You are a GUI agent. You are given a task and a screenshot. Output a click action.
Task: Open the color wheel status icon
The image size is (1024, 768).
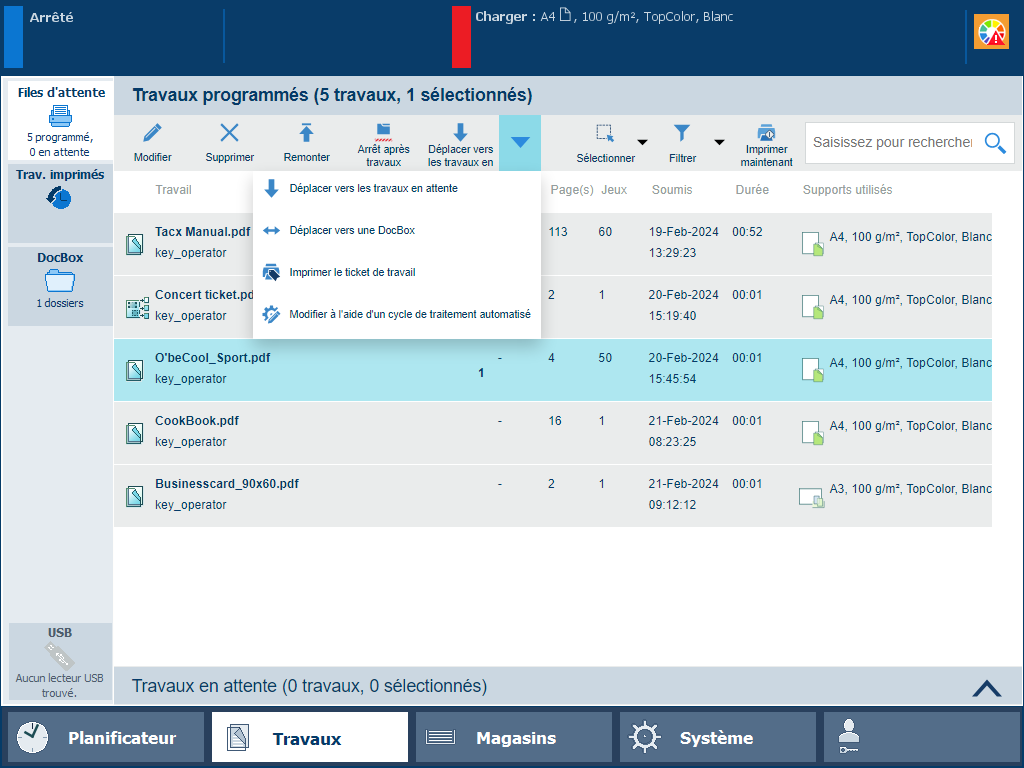[992, 33]
